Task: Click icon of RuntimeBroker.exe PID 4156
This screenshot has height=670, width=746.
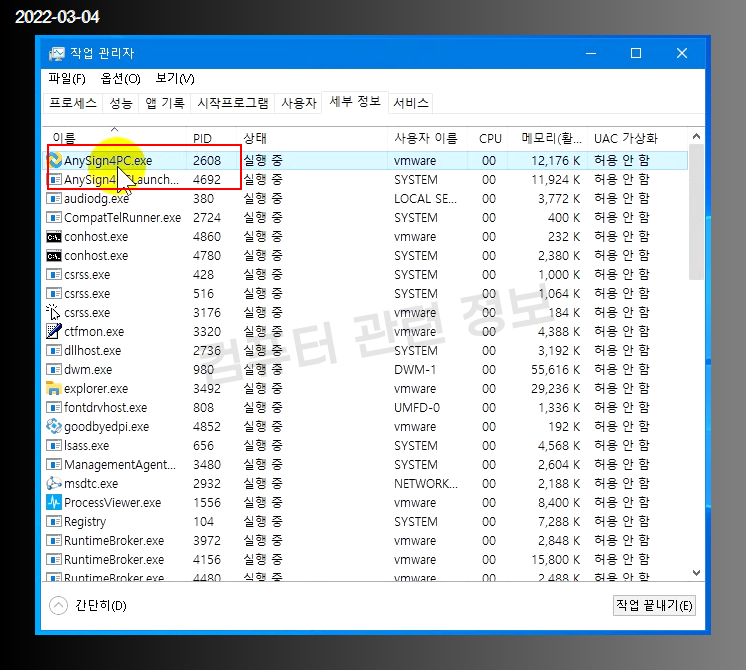Action: point(54,560)
